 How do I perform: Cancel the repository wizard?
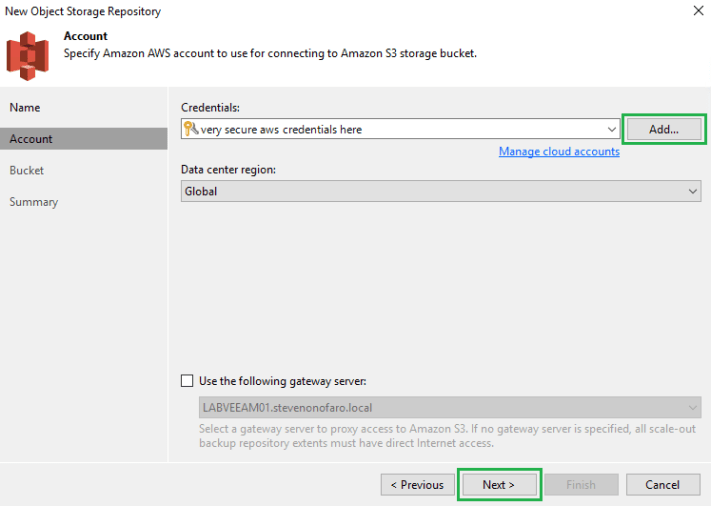click(662, 485)
